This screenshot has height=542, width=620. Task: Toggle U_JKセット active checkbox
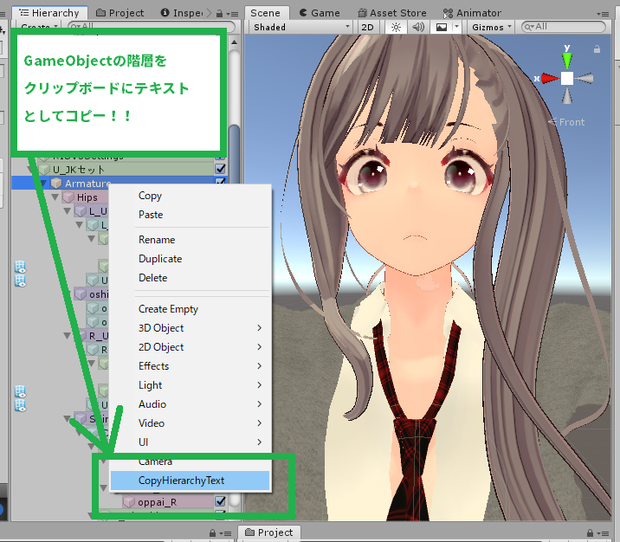pos(220,169)
